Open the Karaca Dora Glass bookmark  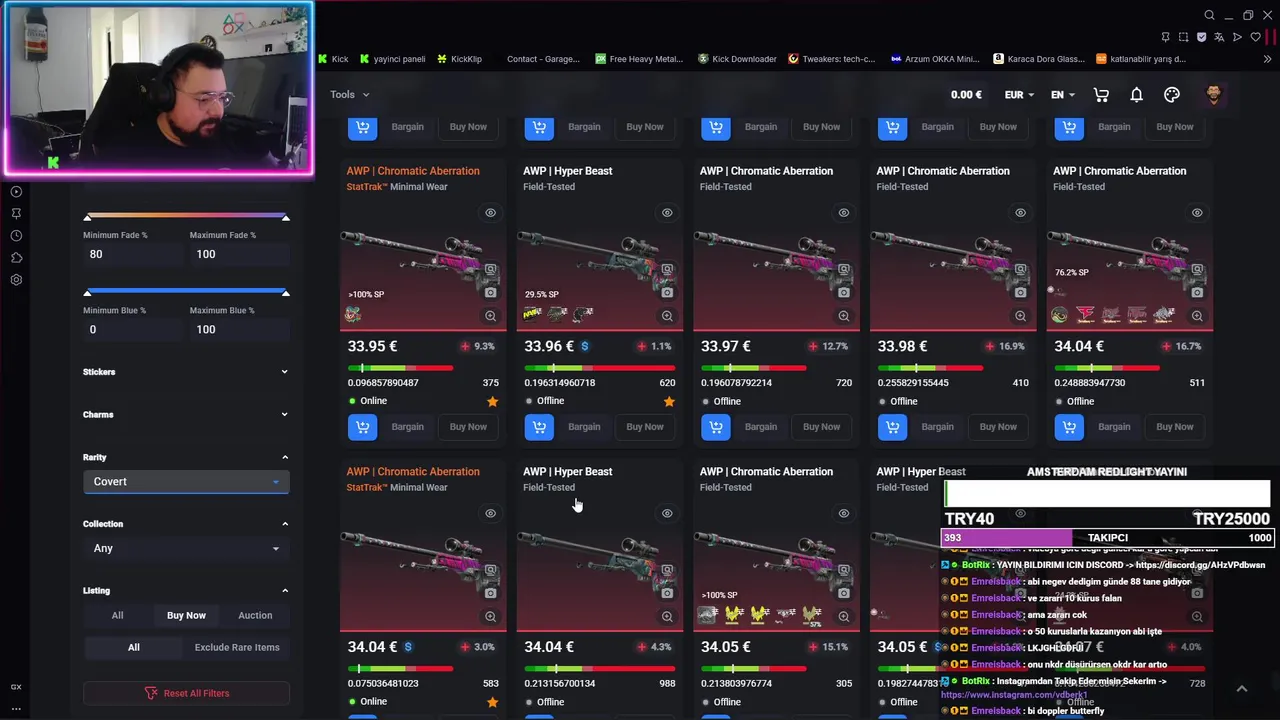[1038, 59]
